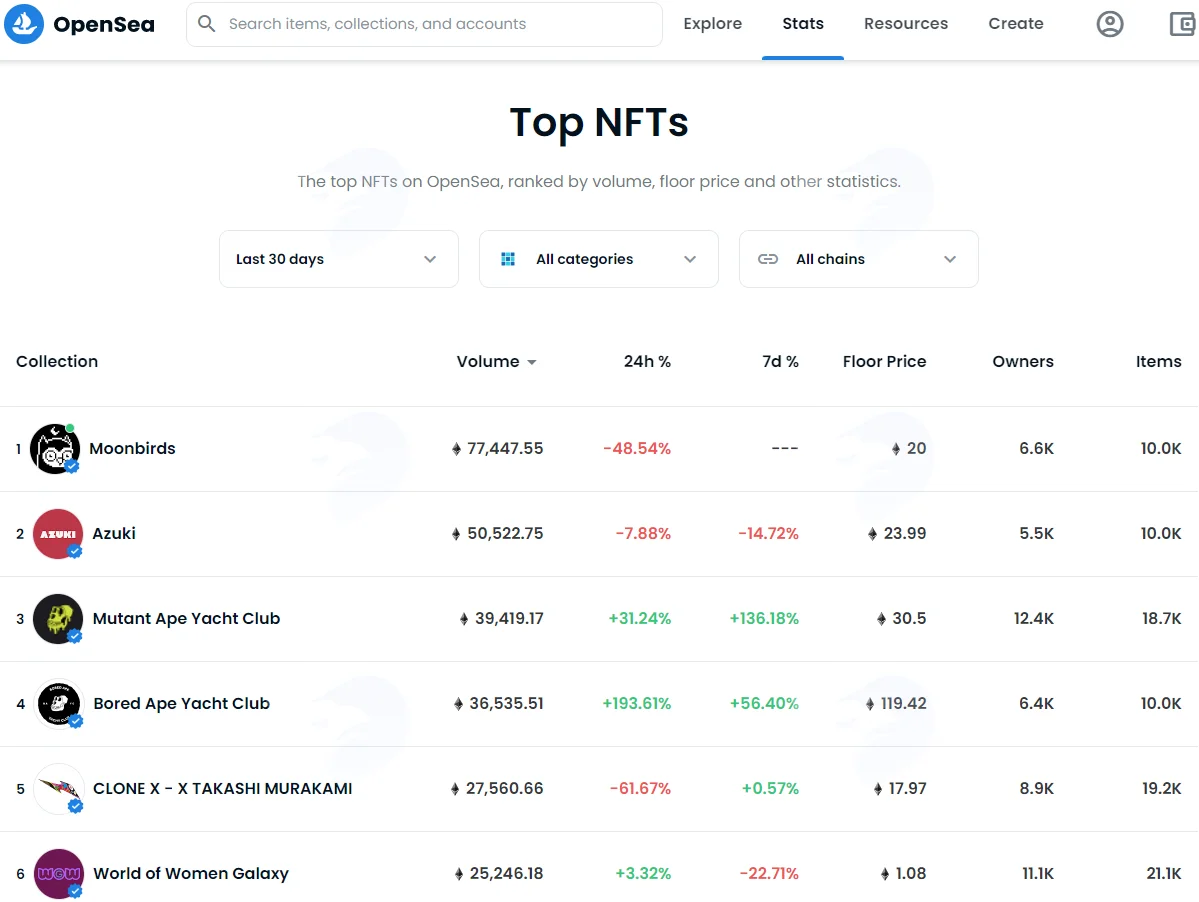
Task: Open the Create menu item
Action: pos(1015,24)
